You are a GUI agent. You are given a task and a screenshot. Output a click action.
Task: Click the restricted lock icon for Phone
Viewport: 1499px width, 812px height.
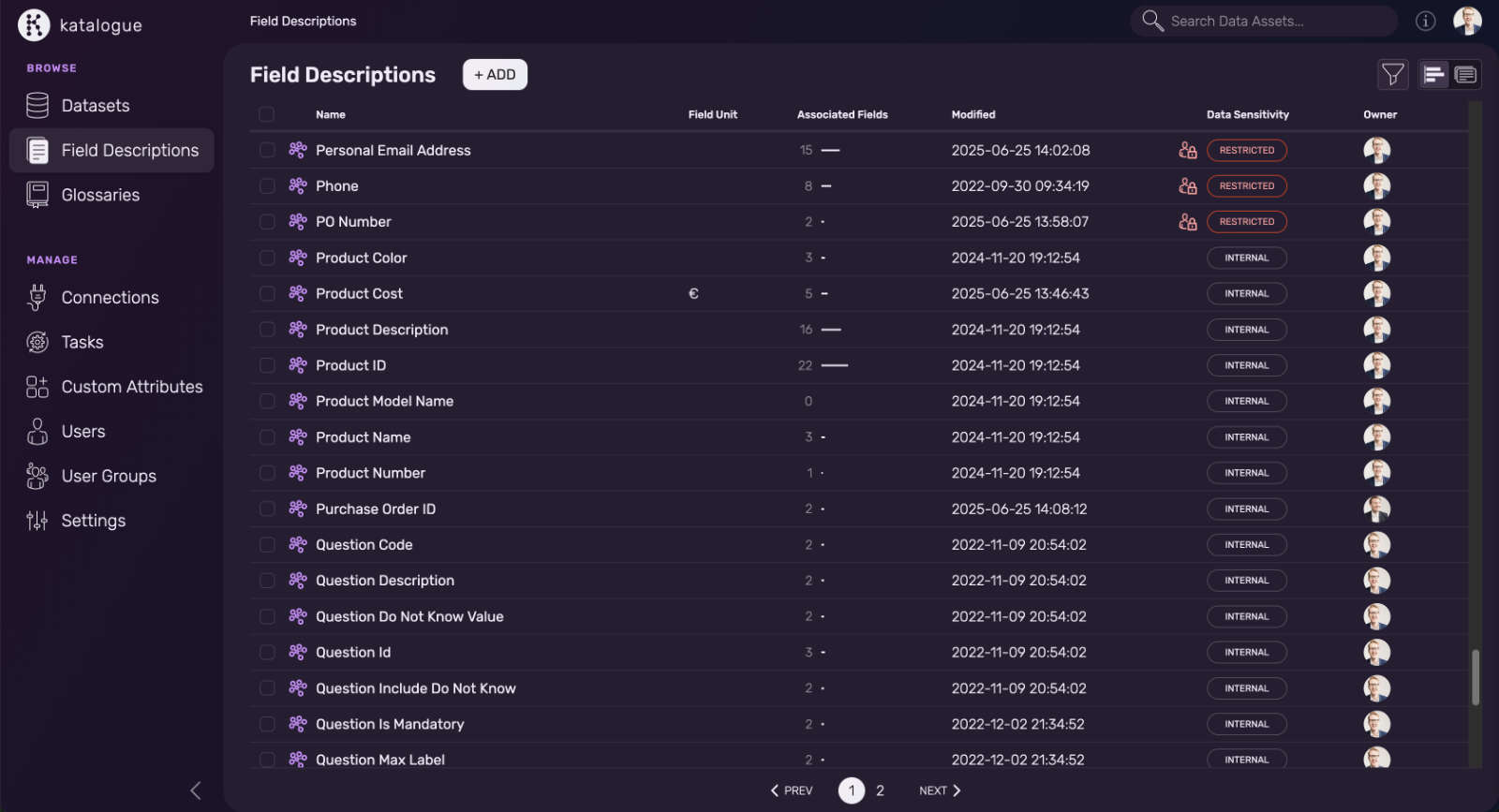tap(1187, 186)
